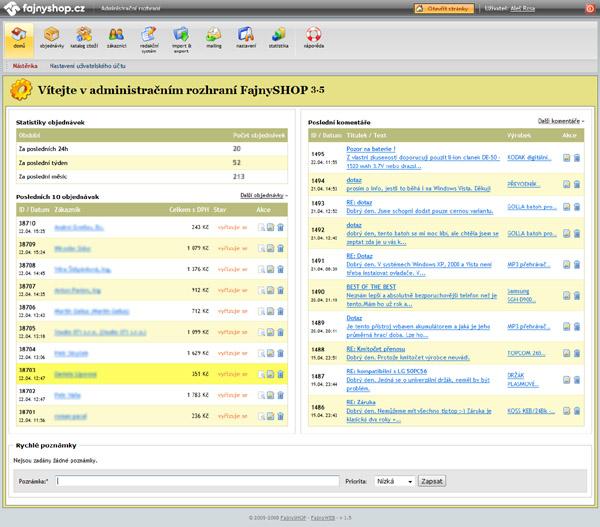Click the "Zapsat" button

(432, 481)
